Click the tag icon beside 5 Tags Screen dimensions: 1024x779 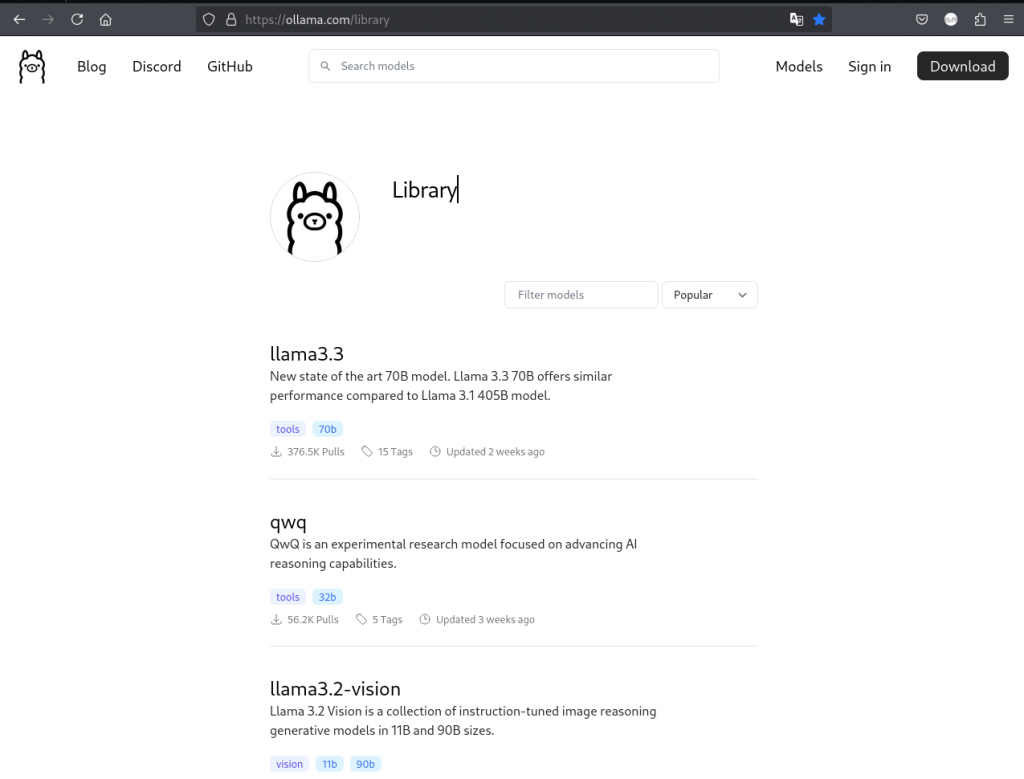coord(361,619)
